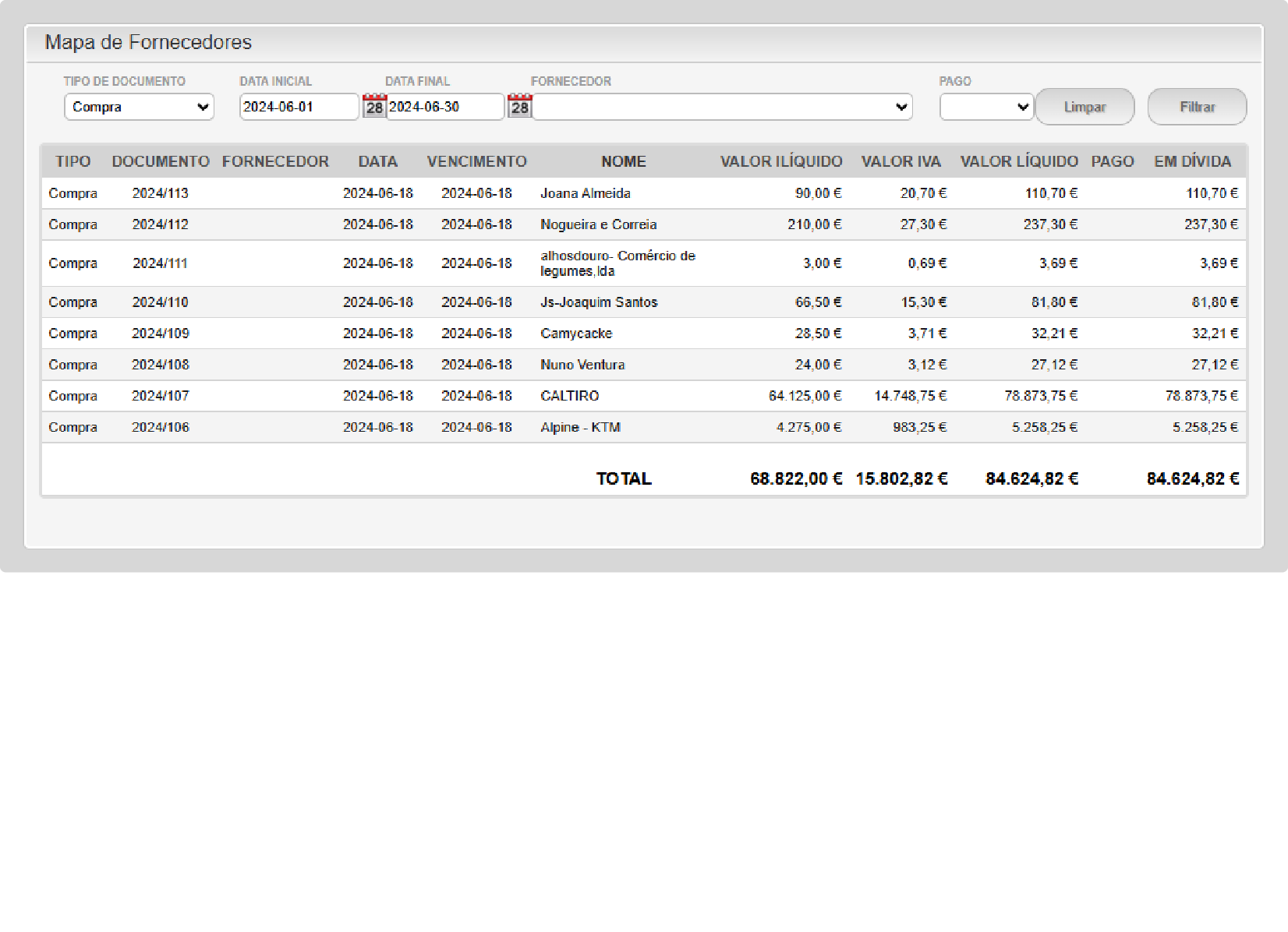Open the Nogueira e Correia purchase row
1288x932 pixels.
[598, 224]
